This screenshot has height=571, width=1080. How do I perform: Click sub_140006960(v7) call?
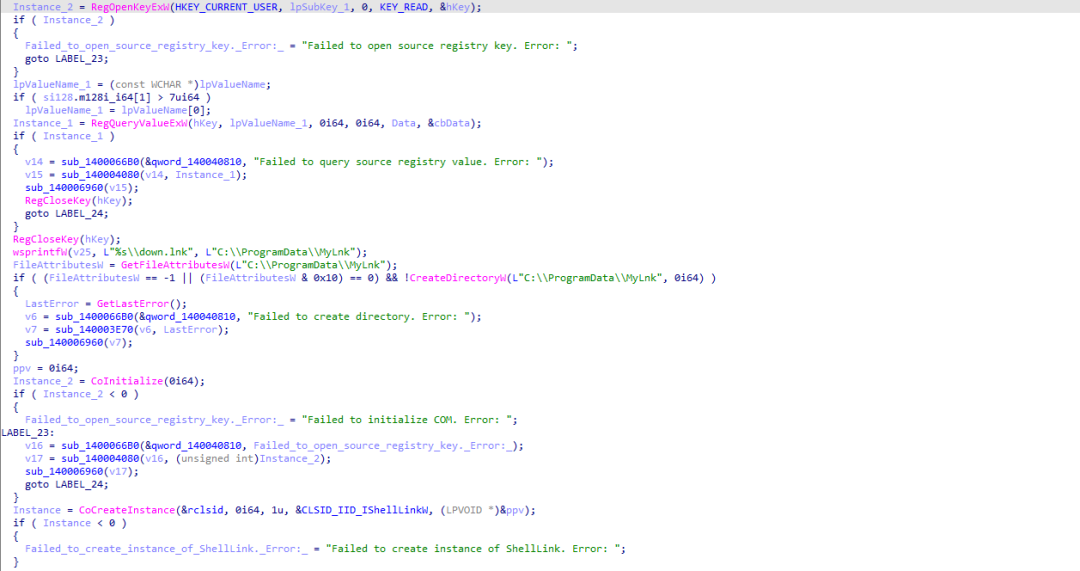click(x=79, y=342)
